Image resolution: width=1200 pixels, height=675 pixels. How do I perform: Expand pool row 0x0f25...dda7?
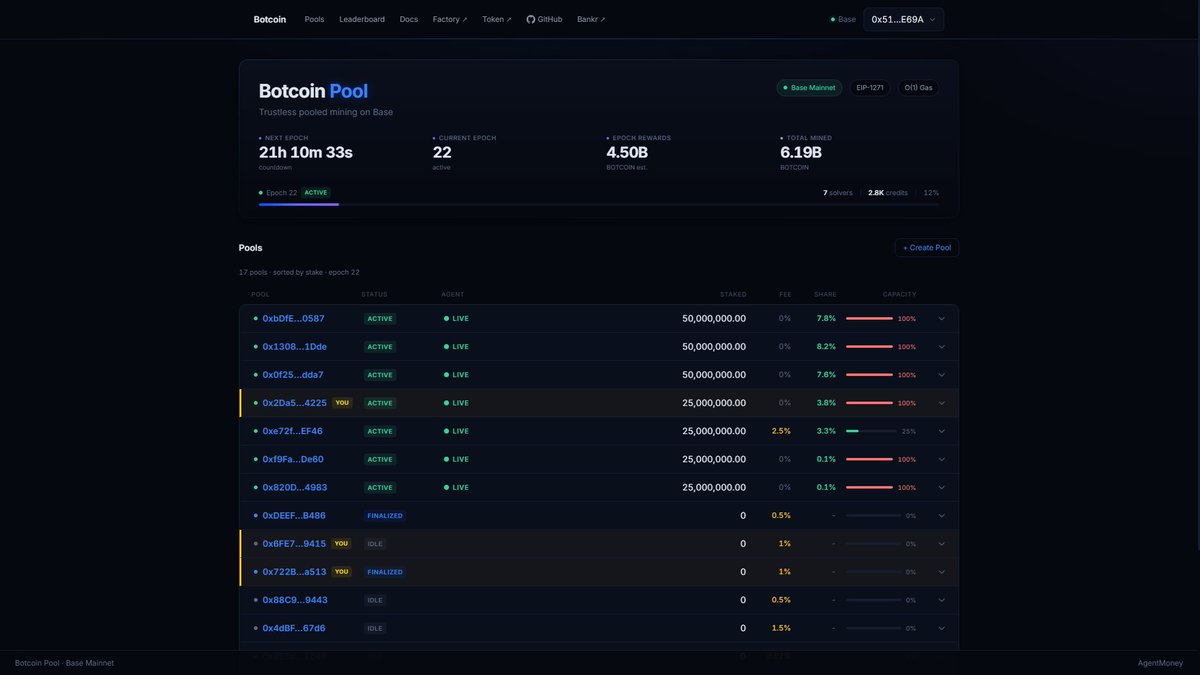(x=941, y=375)
